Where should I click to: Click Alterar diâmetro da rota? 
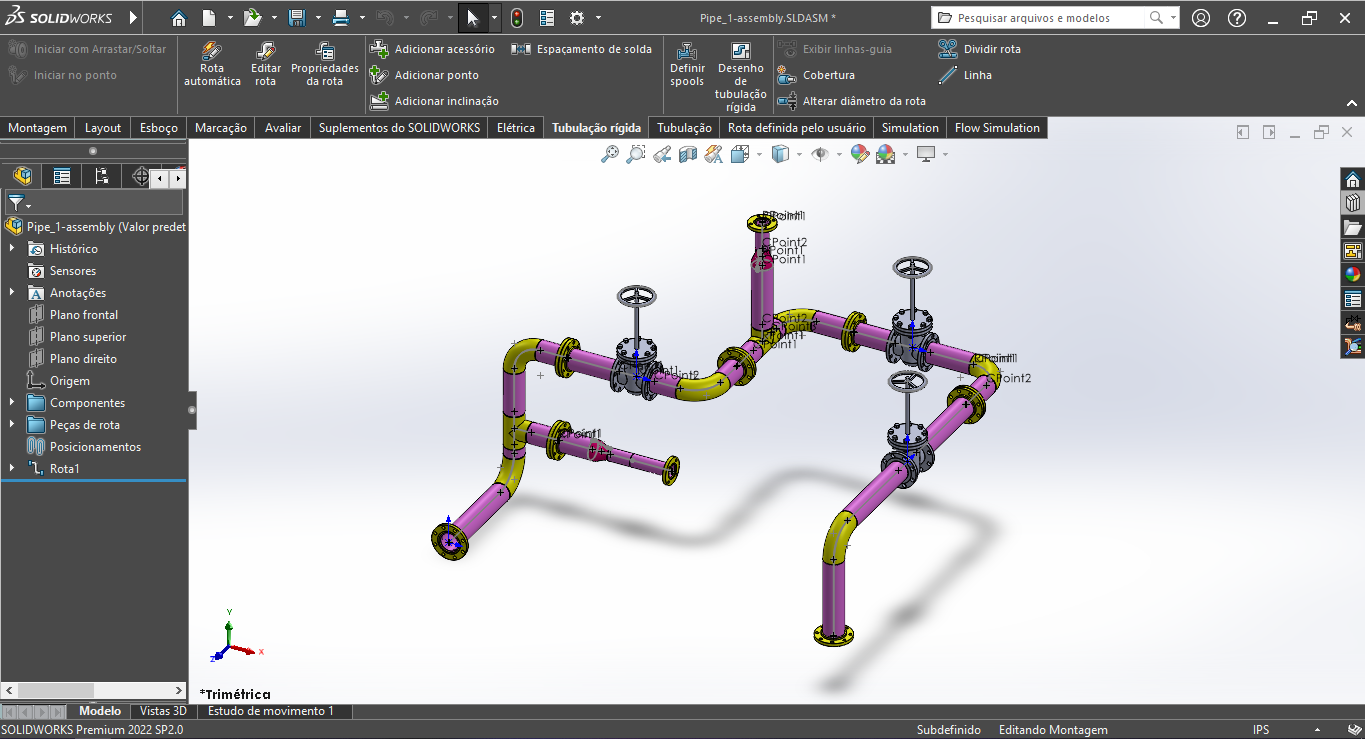click(x=863, y=101)
